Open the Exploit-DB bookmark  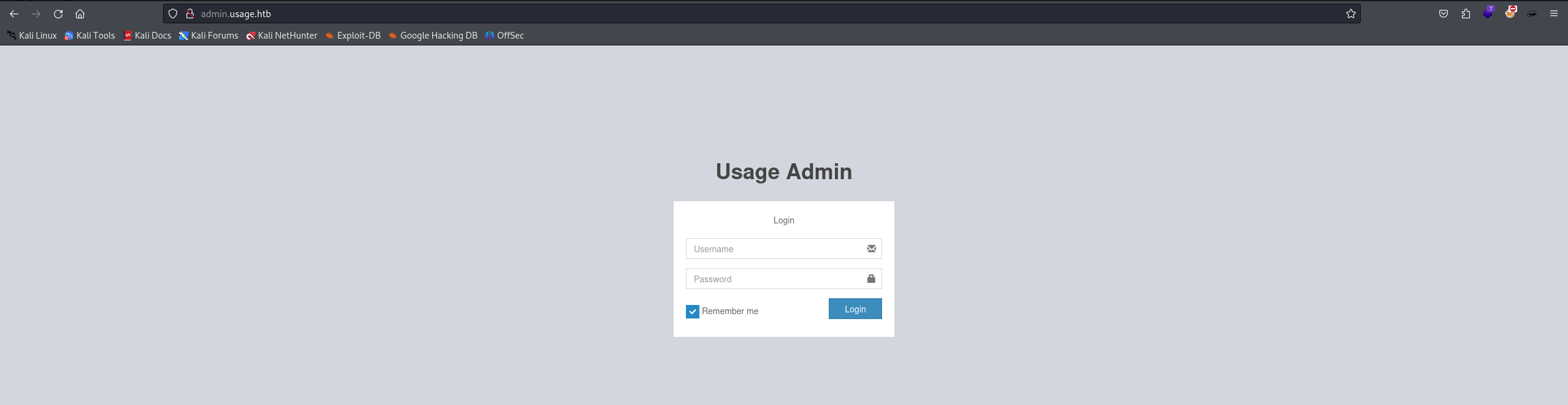coord(352,36)
